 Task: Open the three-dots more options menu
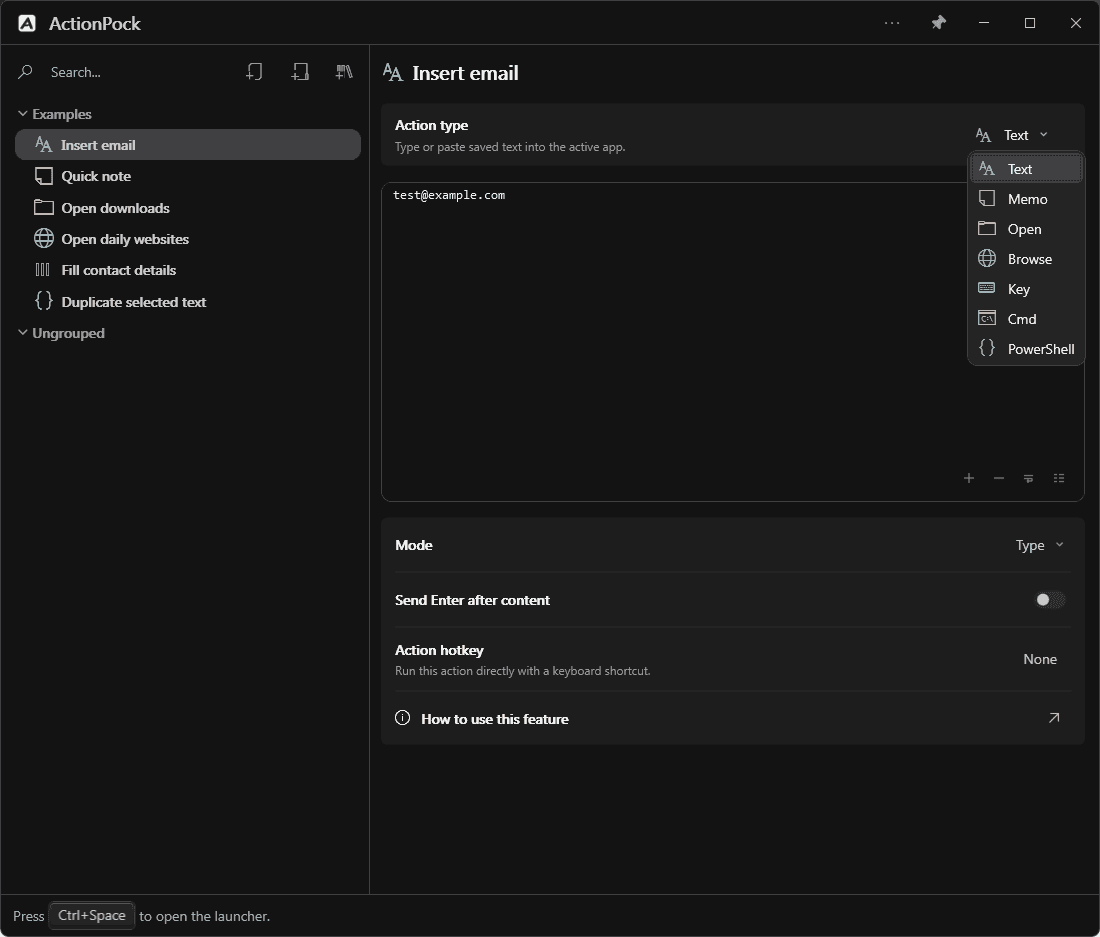(892, 23)
